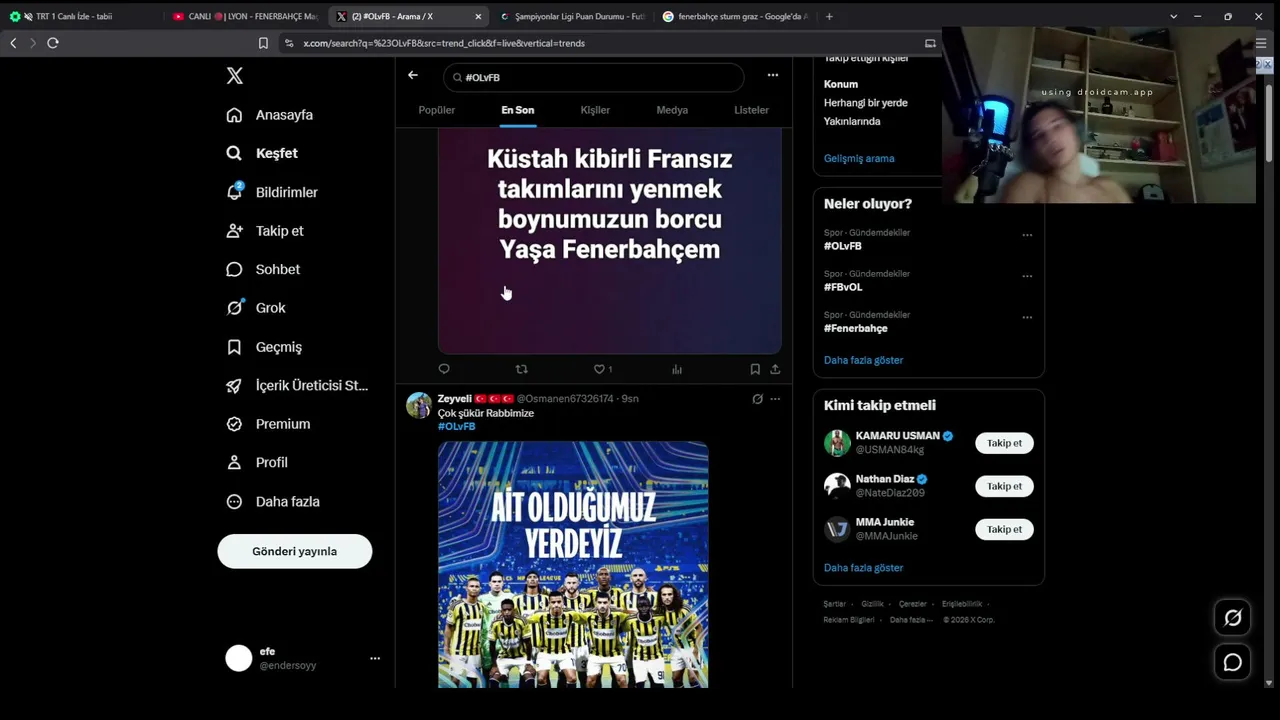Follow MMA Junkie
This screenshot has width=1280, height=720.
tap(1005, 529)
